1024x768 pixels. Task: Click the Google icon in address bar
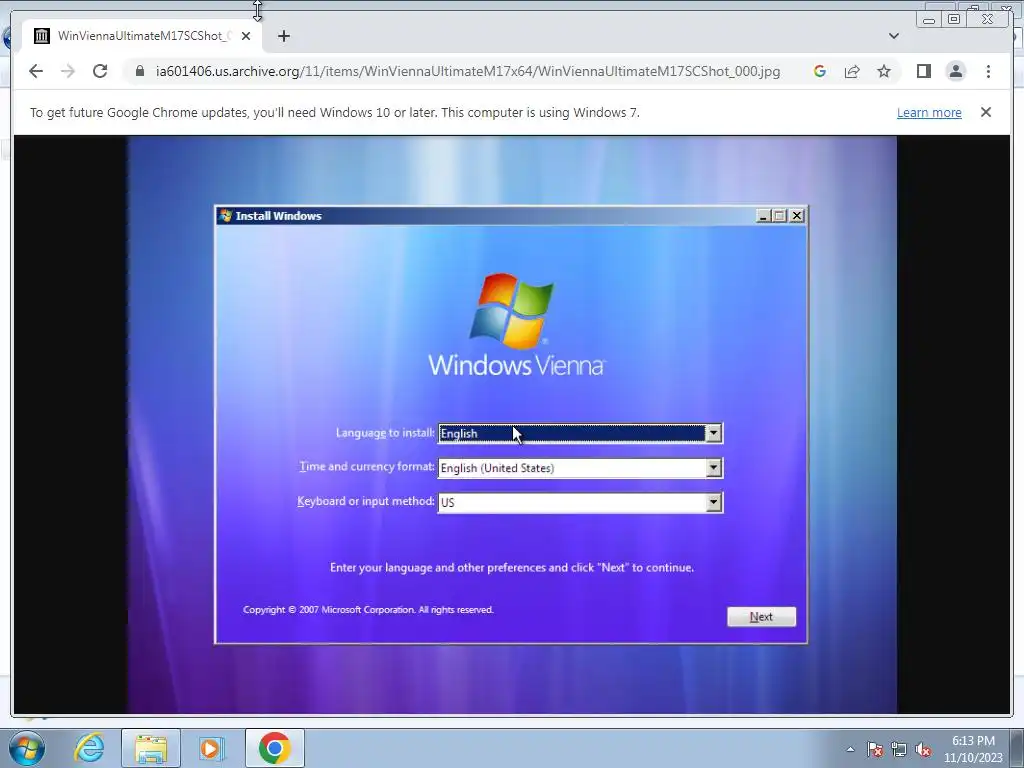820,71
